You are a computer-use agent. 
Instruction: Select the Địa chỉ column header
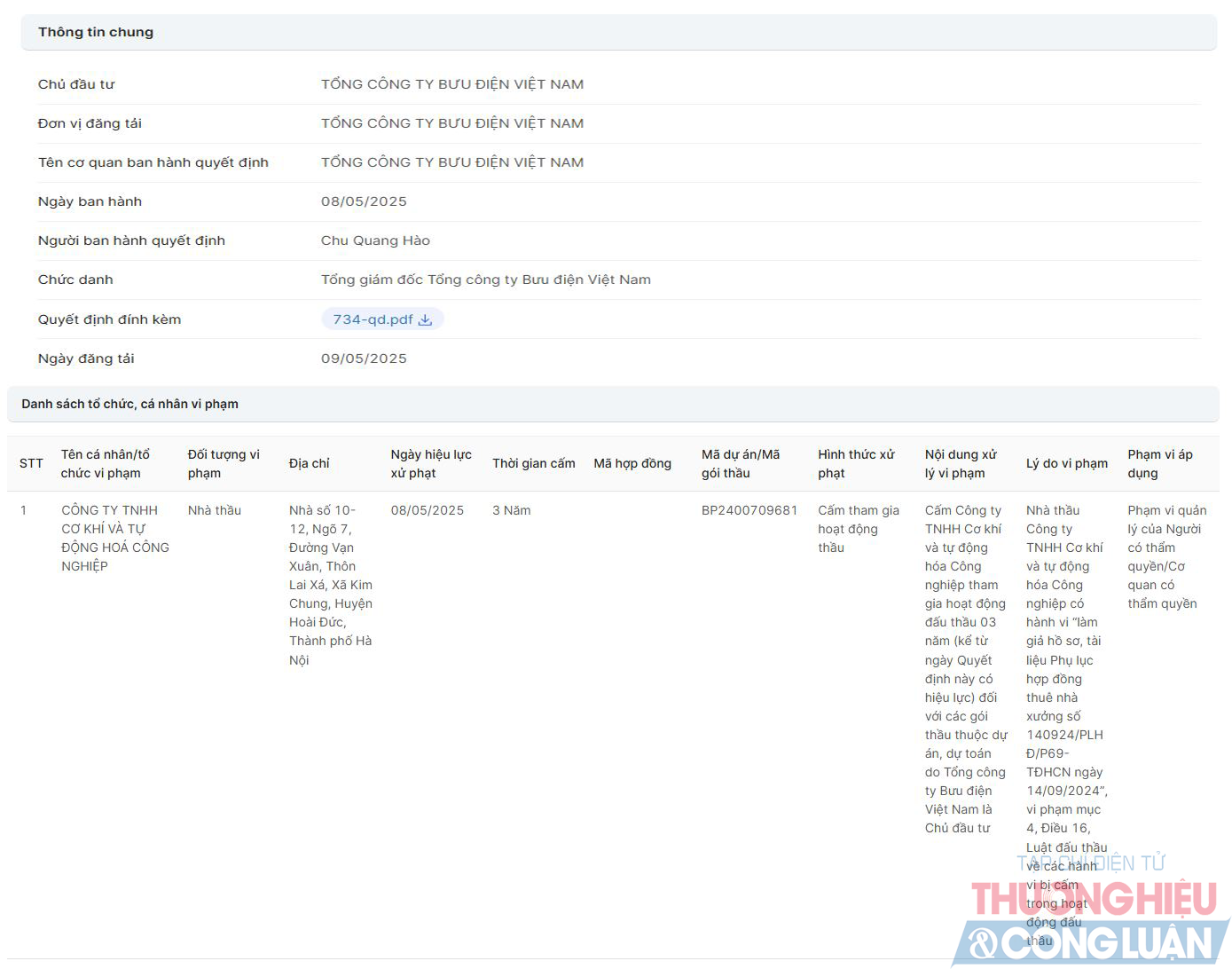coord(309,463)
